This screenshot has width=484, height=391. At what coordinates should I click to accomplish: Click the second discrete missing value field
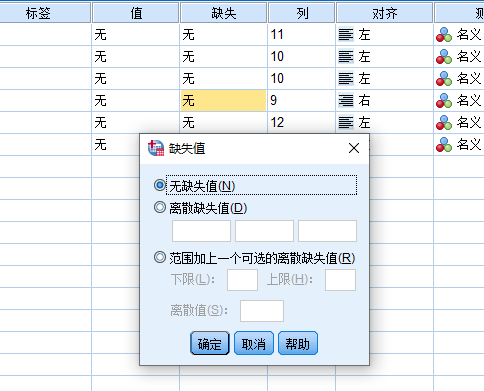264,231
